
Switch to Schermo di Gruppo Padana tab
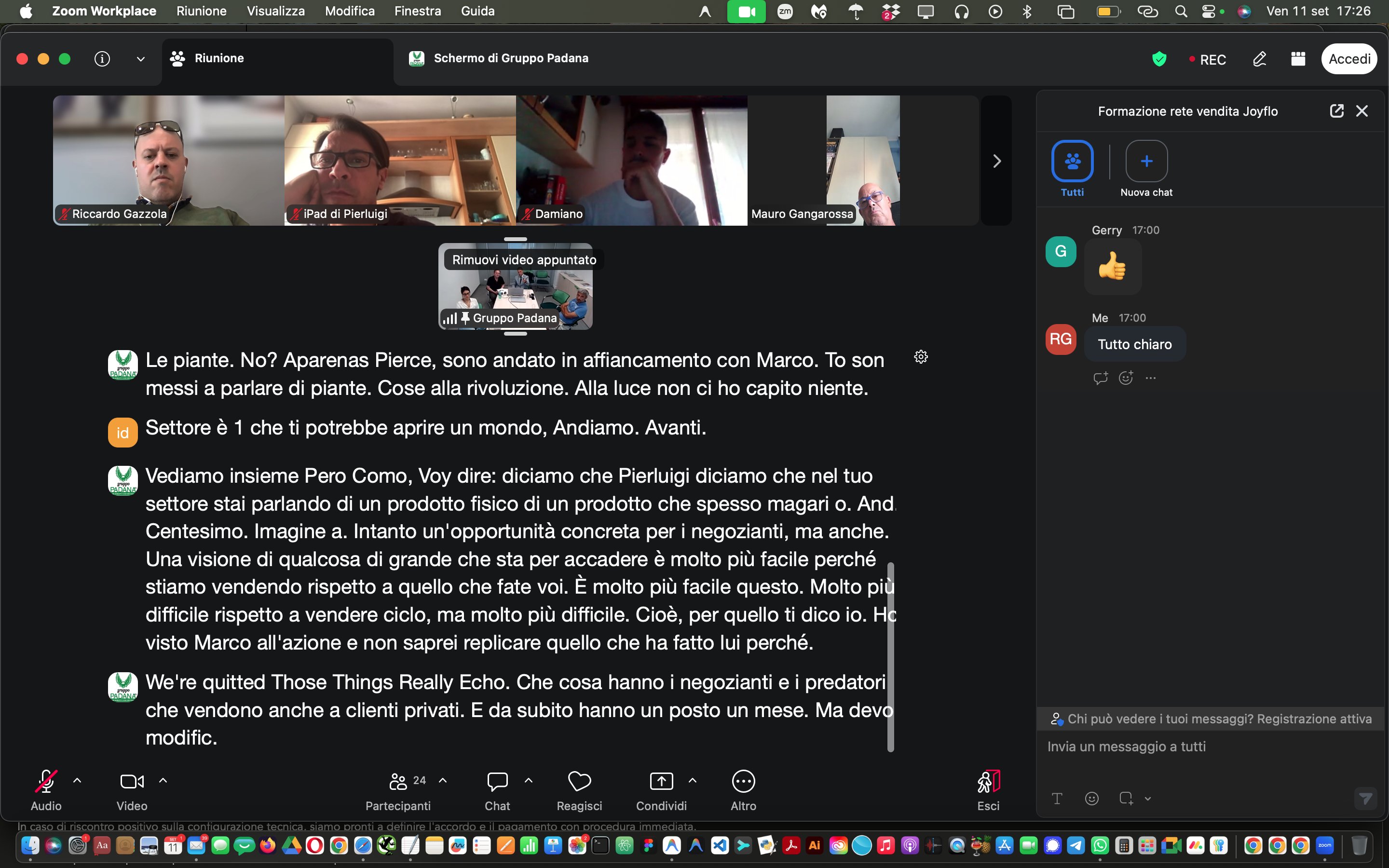498,58
